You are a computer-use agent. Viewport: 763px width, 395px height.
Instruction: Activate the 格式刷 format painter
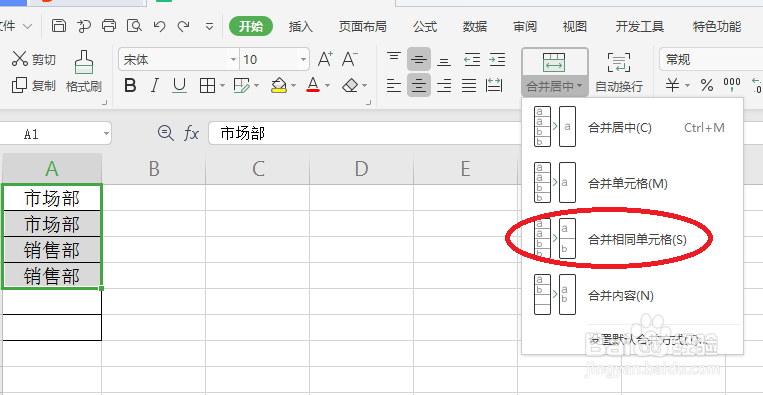84,72
